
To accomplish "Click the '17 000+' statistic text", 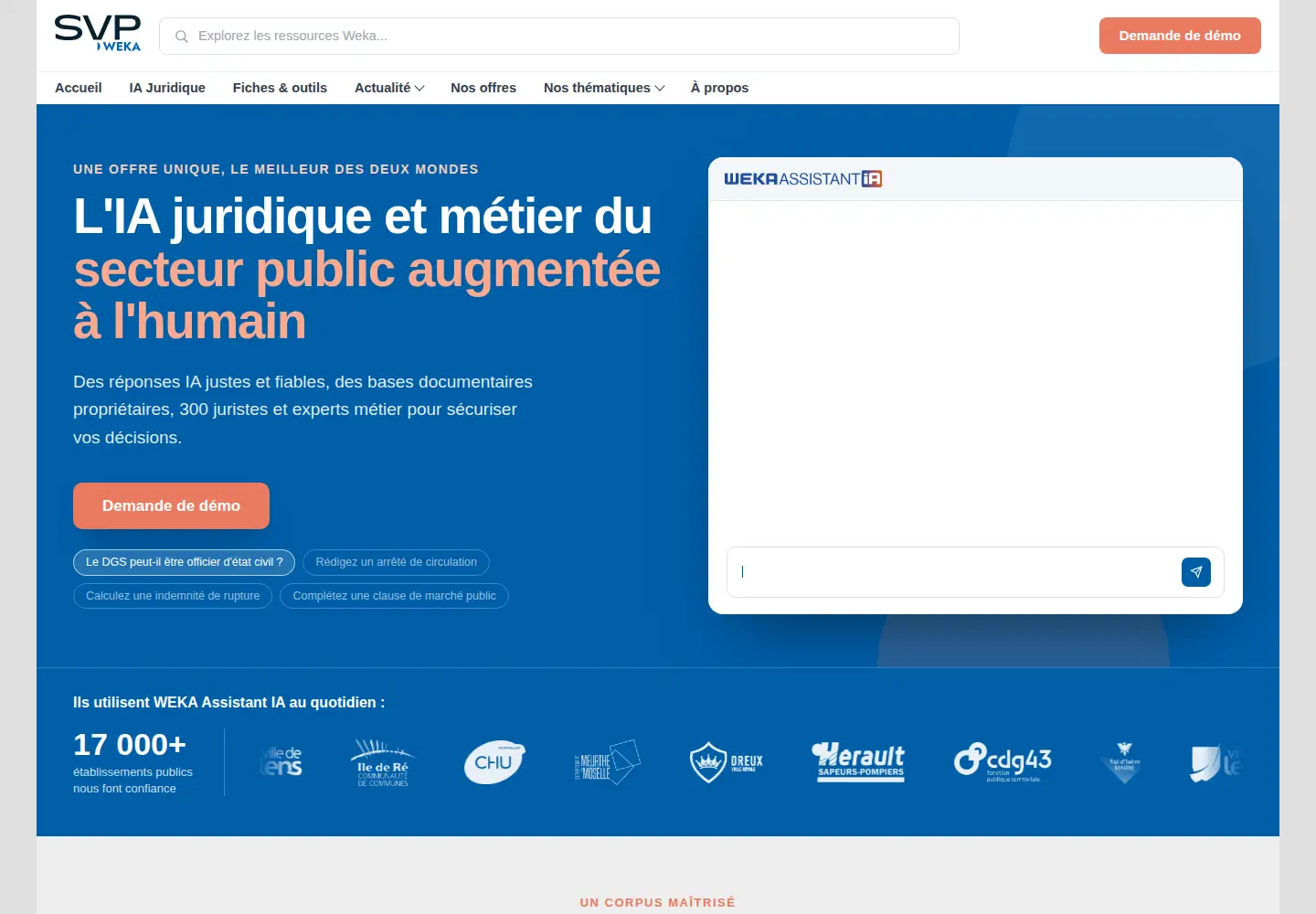I will point(130,745).
